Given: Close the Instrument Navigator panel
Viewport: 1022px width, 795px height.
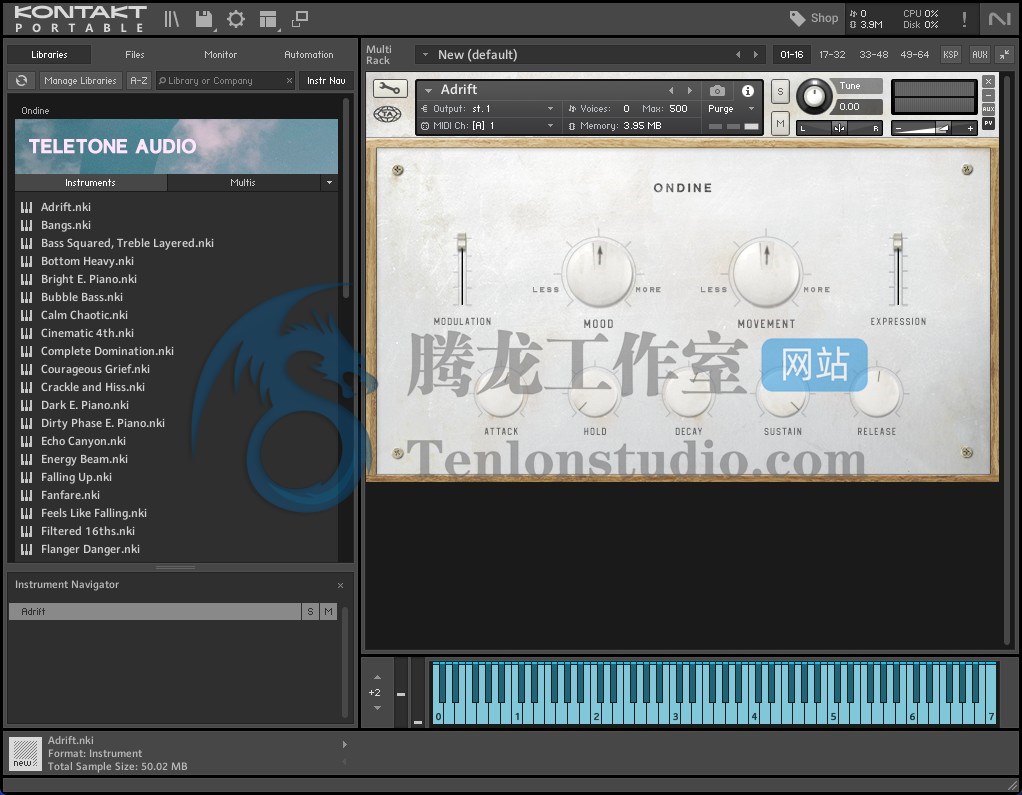Looking at the screenshot, I should click(340, 585).
